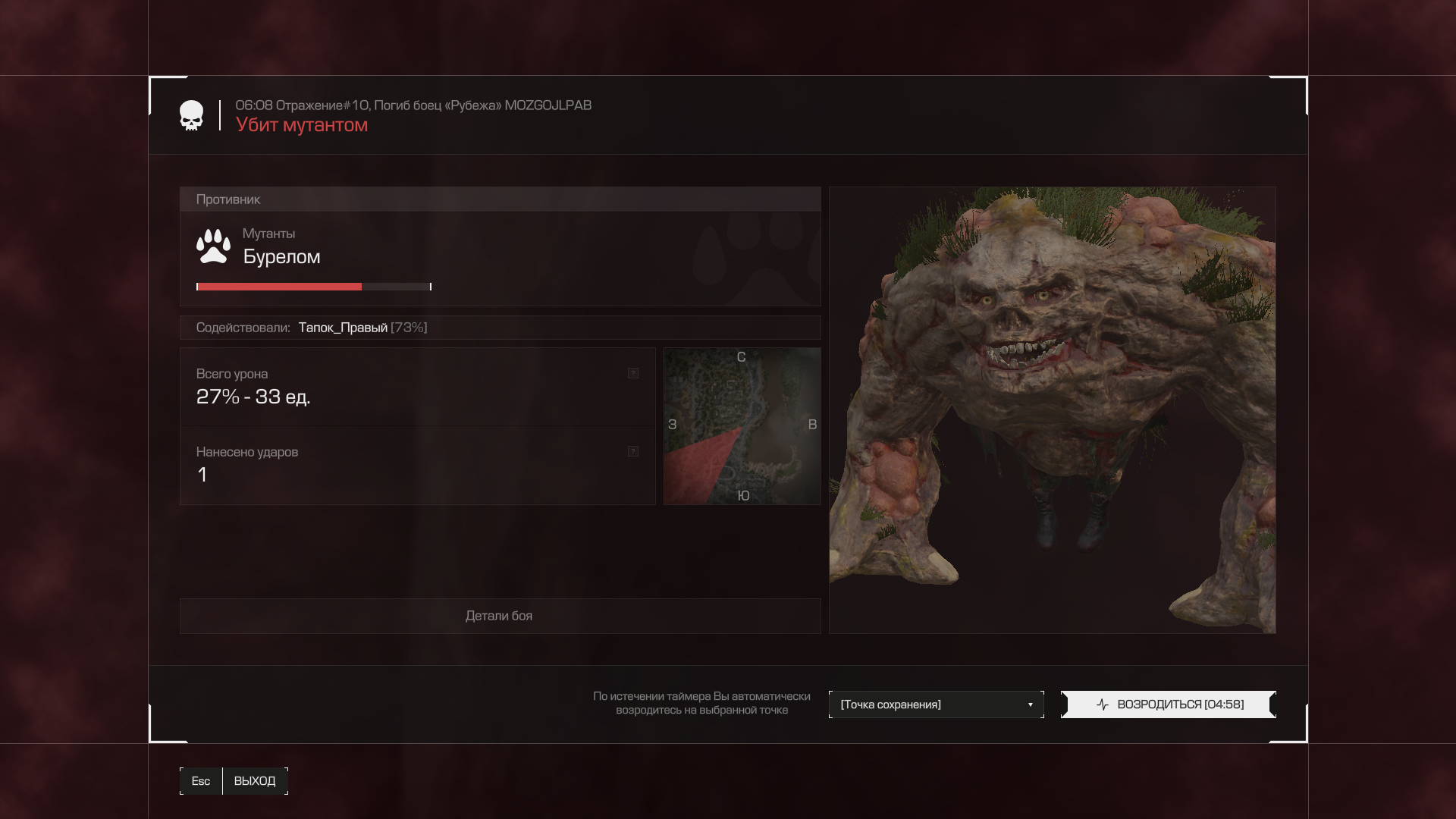Screen dimensions: 1456x819
Task: Click the ВЫХОД exit button
Action: pyautogui.click(x=255, y=781)
